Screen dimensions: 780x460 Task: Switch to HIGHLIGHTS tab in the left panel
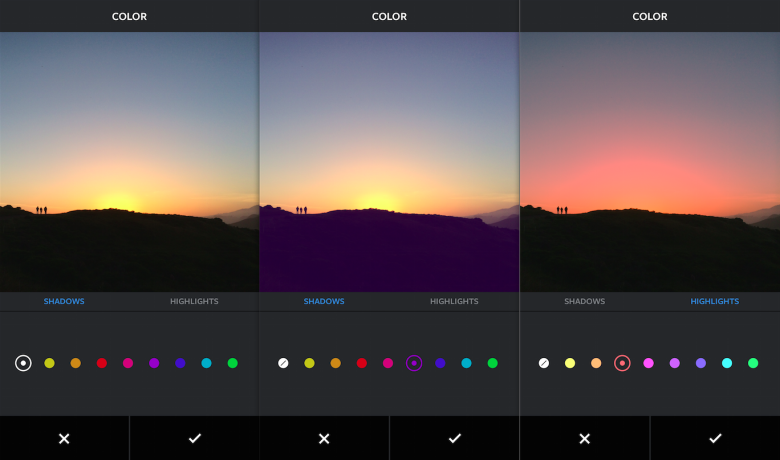coord(194,301)
